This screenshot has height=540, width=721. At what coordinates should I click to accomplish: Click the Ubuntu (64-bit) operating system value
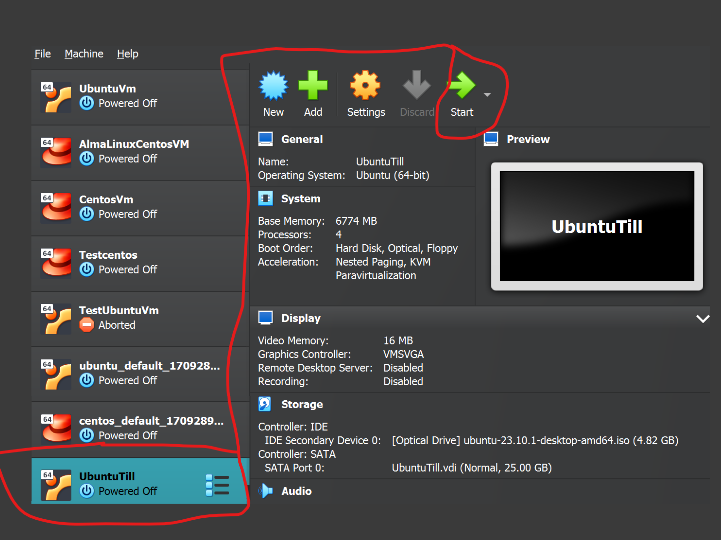point(393,175)
